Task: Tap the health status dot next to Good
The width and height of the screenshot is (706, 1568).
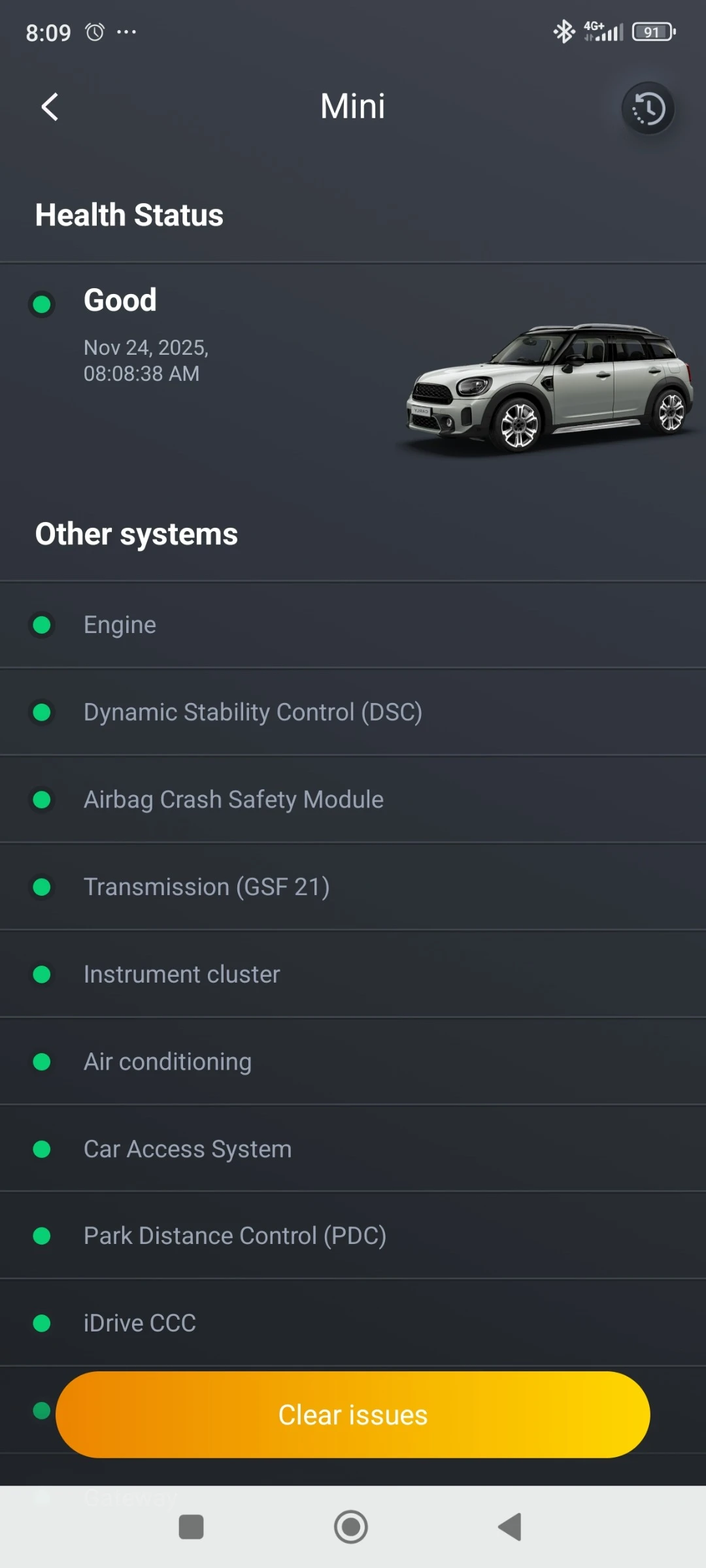Action: click(42, 303)
